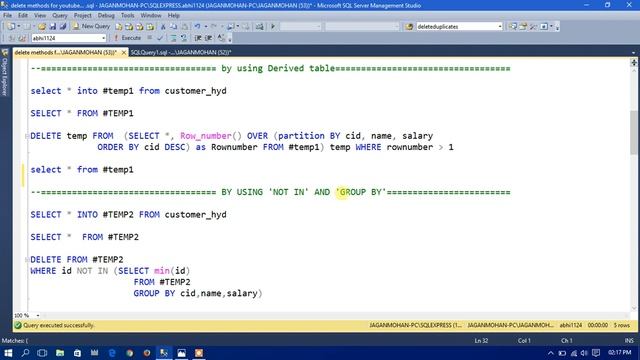Click the New Project toolbar icon
640x360 pixels.
(11, 27)
